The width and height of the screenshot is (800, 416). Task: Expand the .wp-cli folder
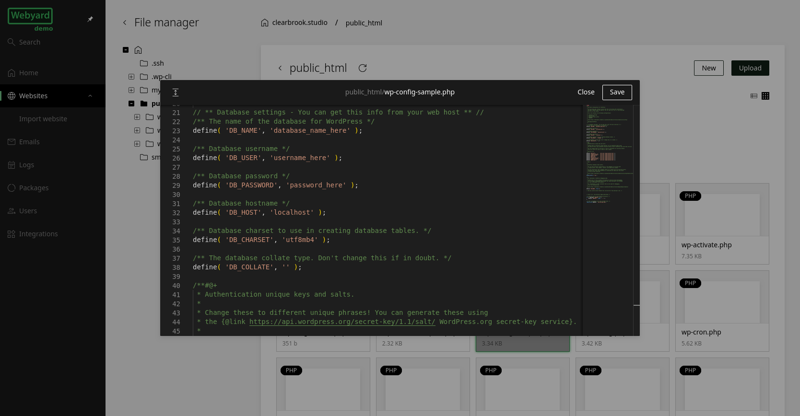[131, 77]
